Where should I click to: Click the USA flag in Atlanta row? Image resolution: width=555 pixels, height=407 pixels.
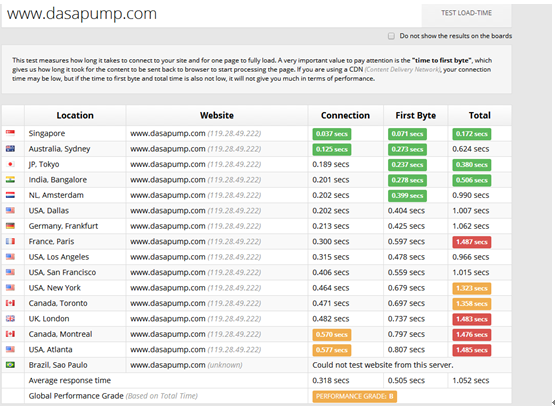11,349
